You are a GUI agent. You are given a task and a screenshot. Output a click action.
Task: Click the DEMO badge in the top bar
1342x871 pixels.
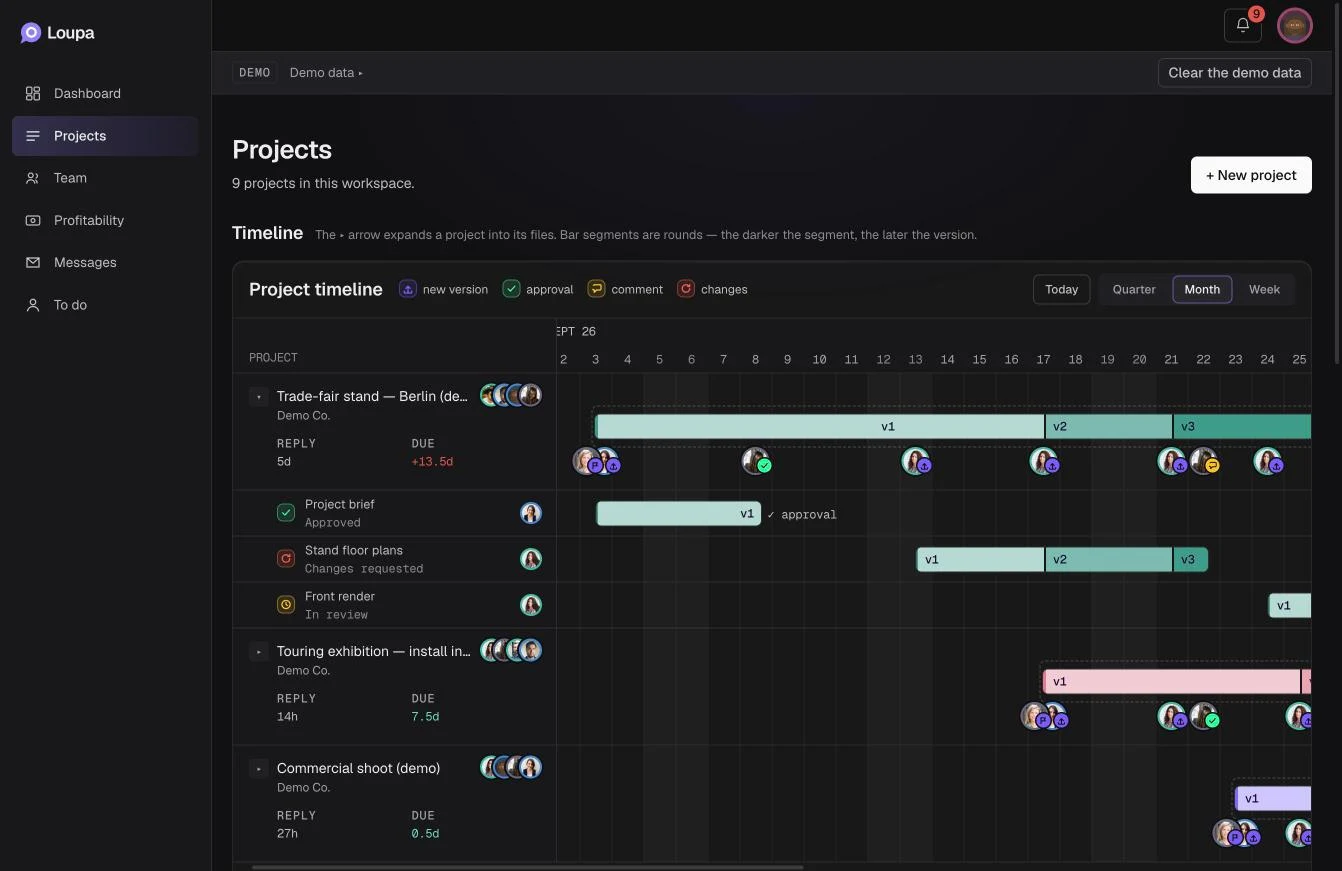(x=255, y=73)
